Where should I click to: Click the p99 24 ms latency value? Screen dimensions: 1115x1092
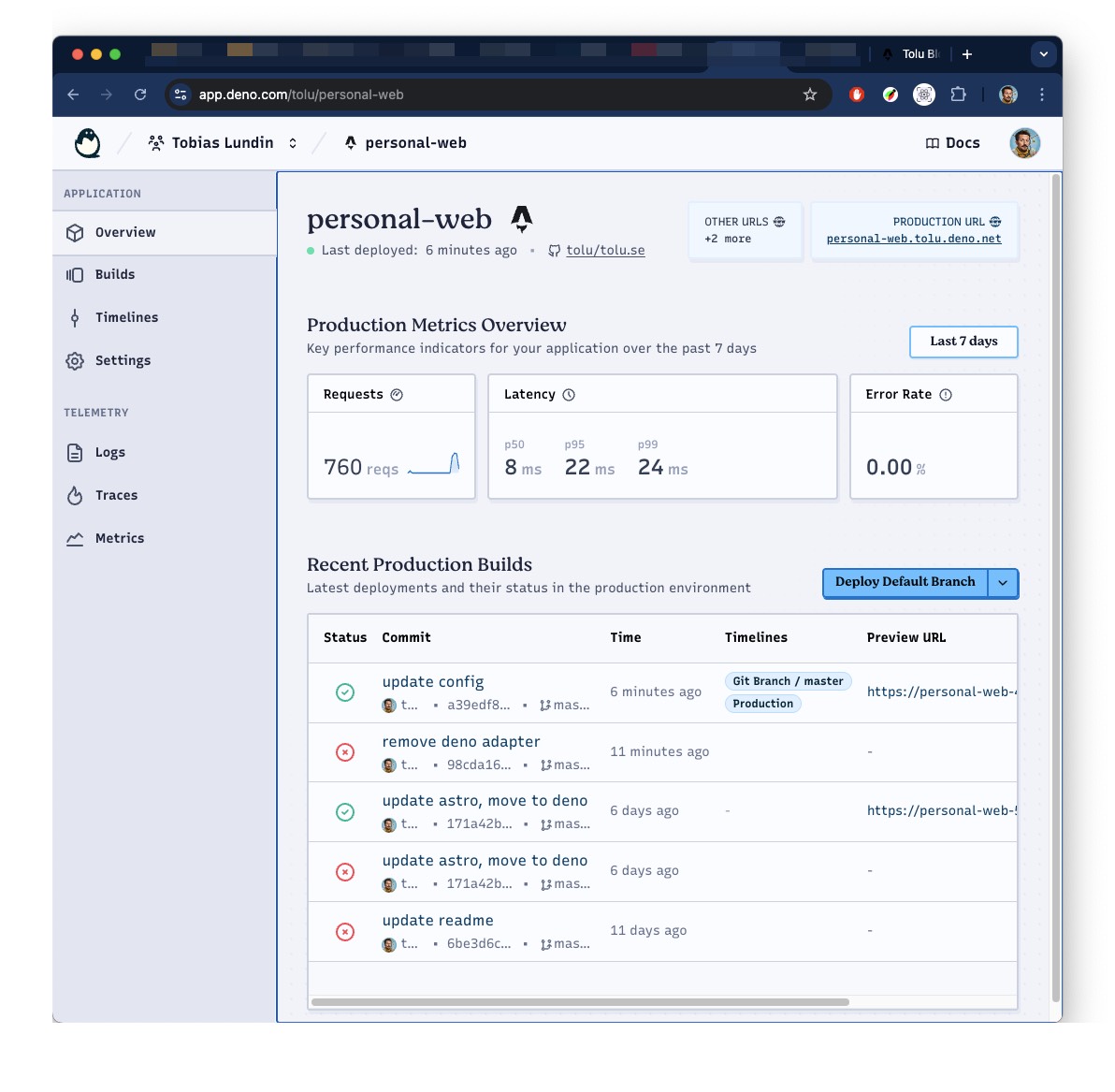coord(663,467)
